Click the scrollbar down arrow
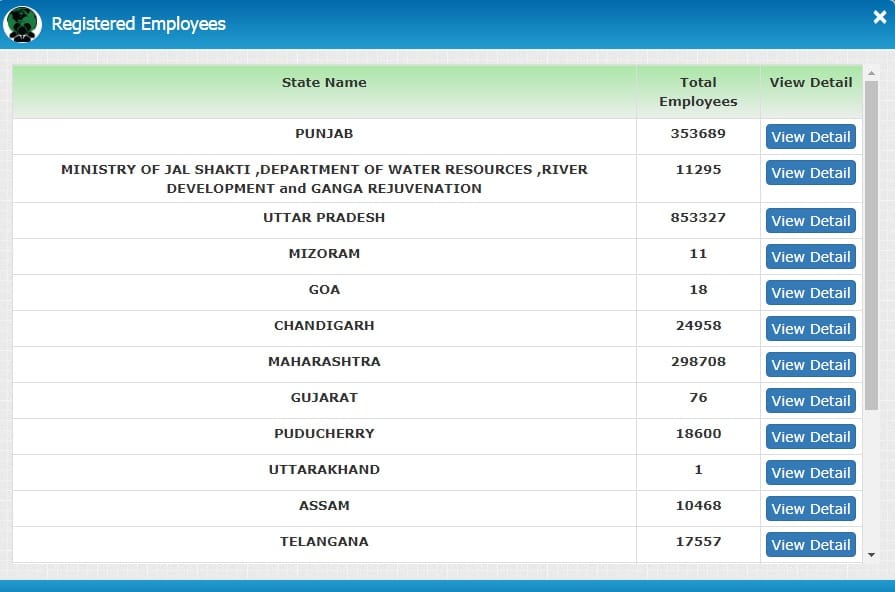895x592 pixels. (871, 554)
